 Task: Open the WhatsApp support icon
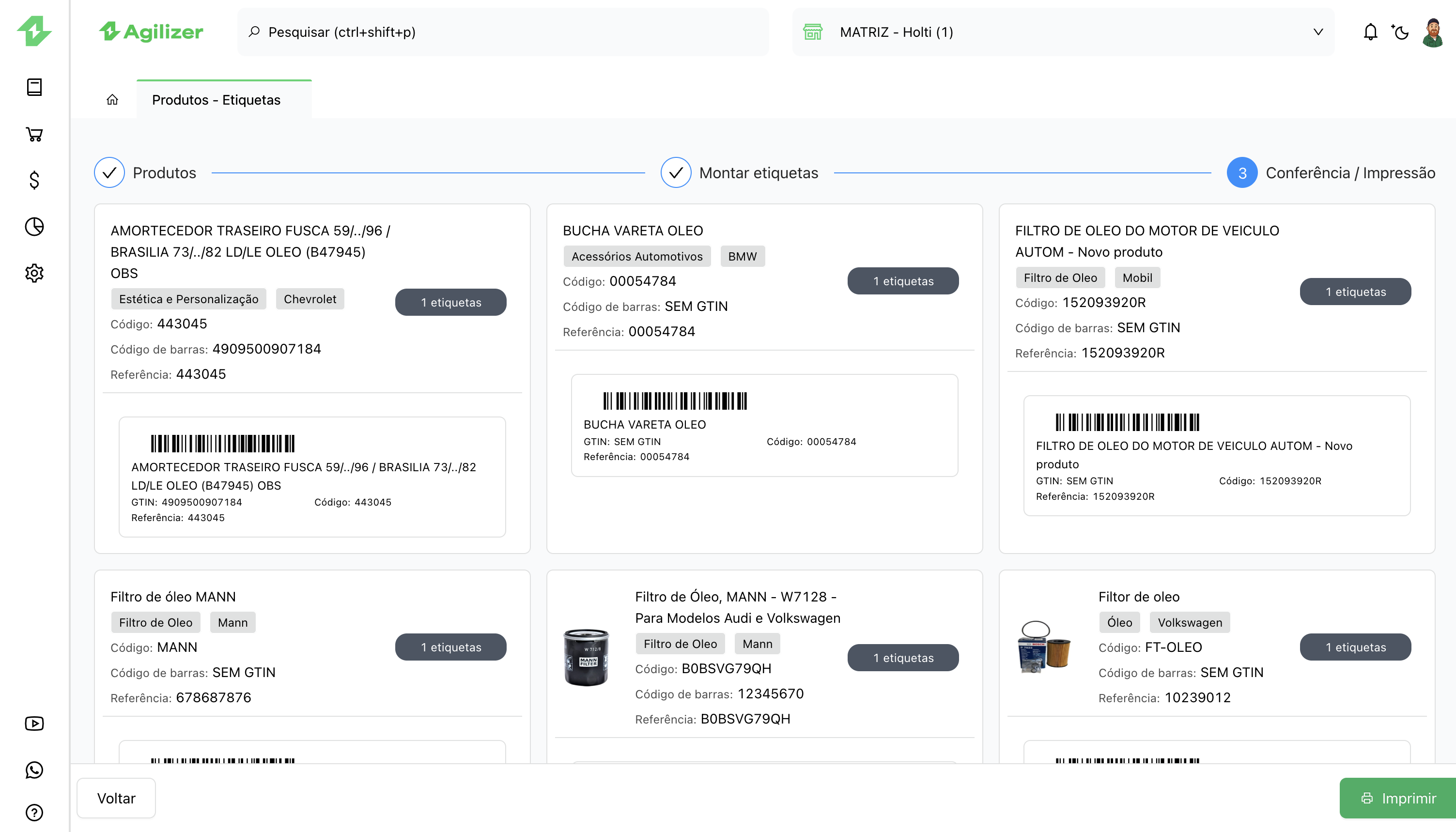pos(34,770)
